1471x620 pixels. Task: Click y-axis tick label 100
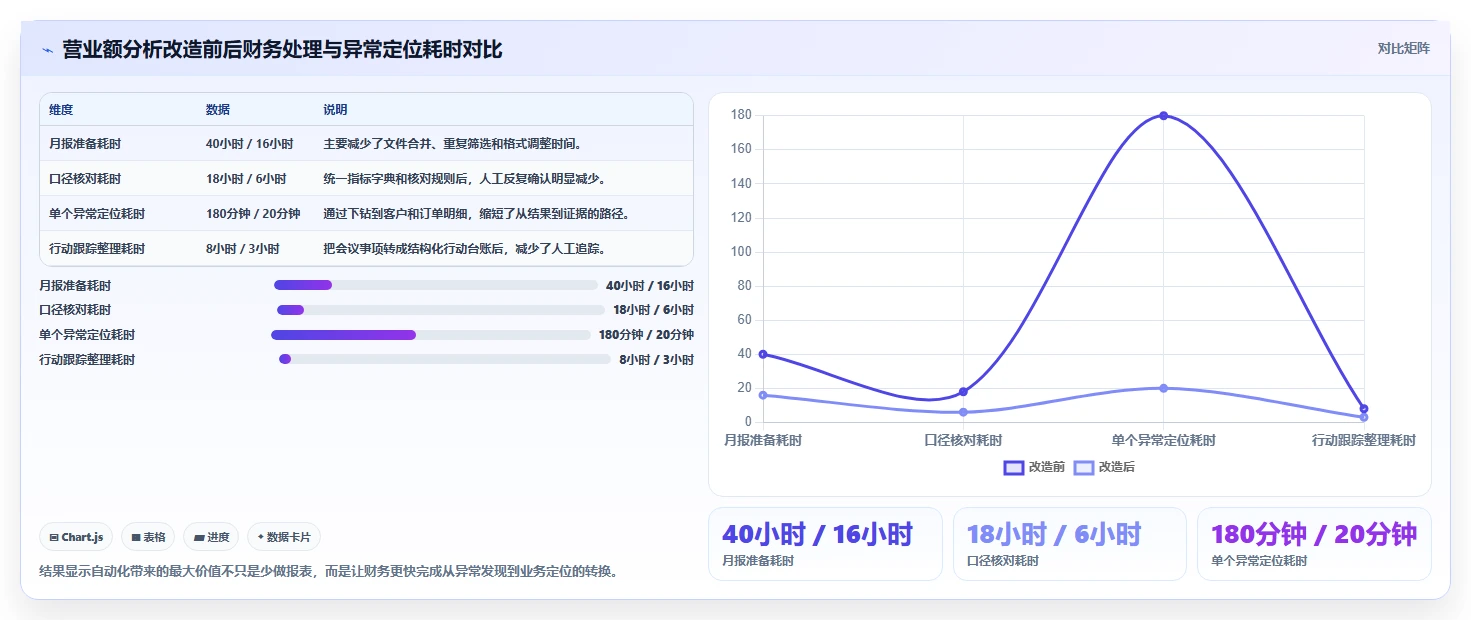pos(741,252)
